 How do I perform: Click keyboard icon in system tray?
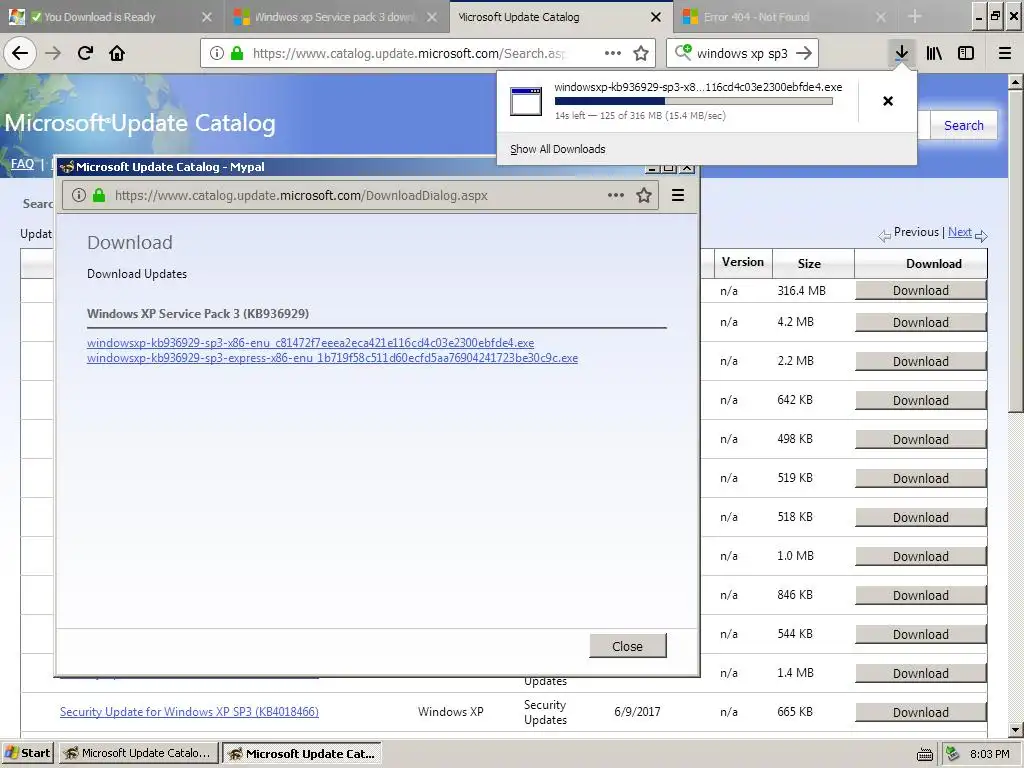point(925,754)
